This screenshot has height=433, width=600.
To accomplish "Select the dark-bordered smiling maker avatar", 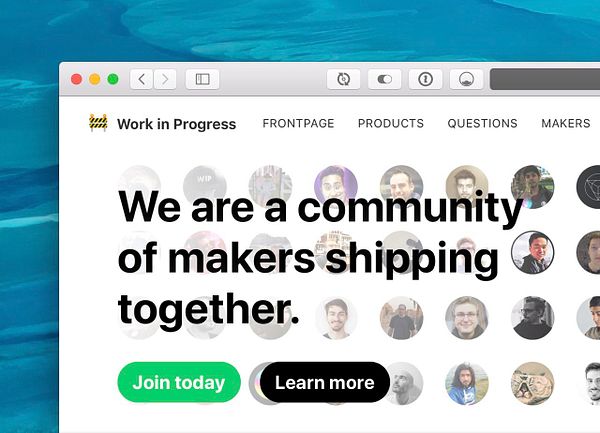I will click(533, 252).
